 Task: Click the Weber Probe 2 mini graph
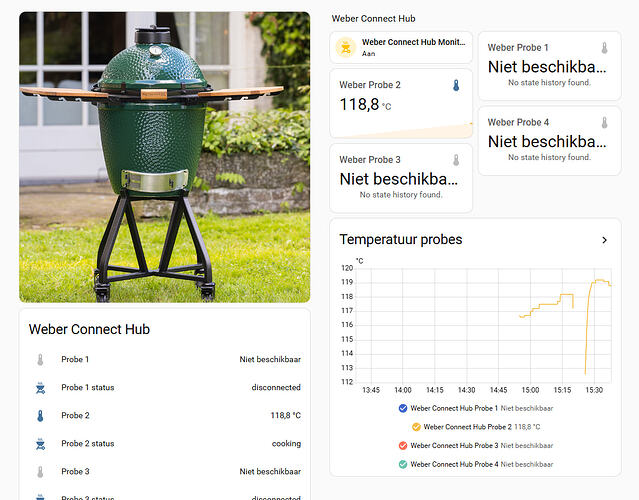tap(401, 130)
